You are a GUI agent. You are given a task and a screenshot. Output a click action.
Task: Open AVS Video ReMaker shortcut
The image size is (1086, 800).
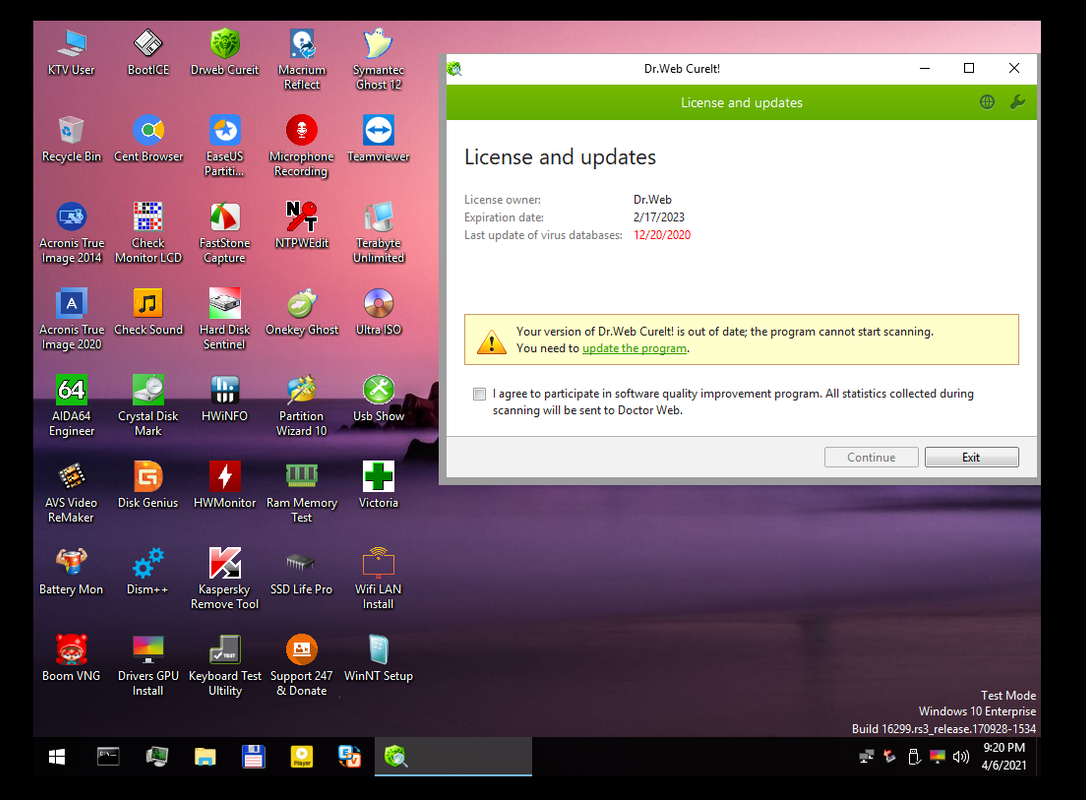(71, 492)
